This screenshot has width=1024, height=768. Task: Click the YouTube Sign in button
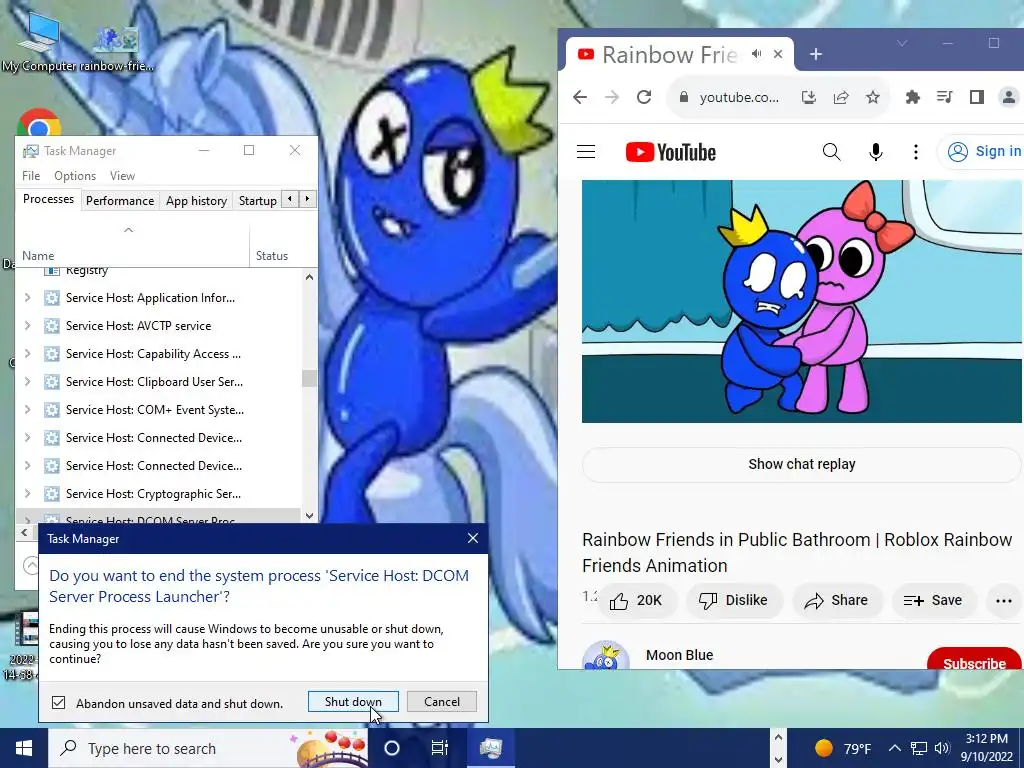coord(982,152)
